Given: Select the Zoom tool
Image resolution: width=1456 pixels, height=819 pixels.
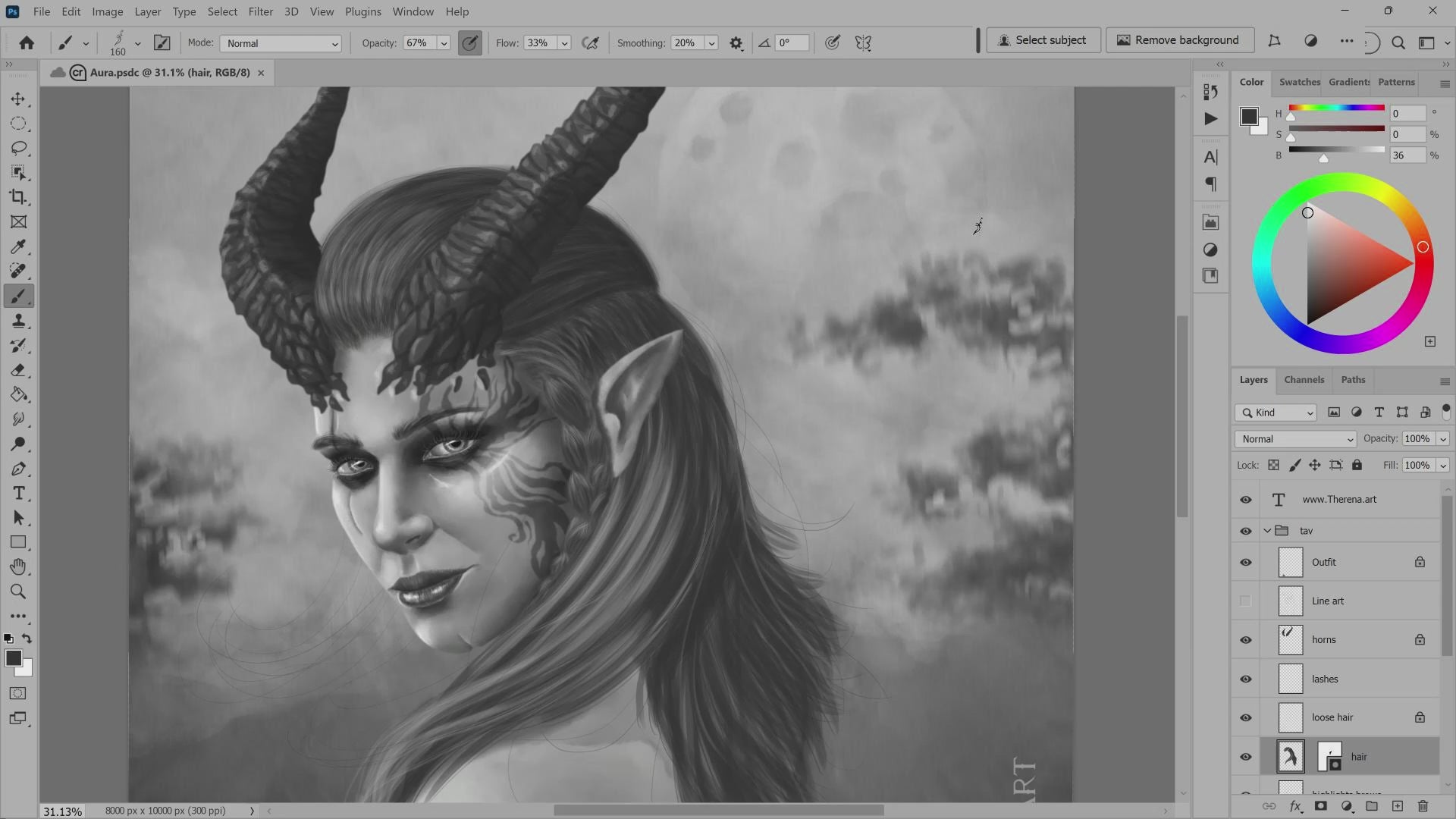Looking at the screenshot, I should point(18,591).
